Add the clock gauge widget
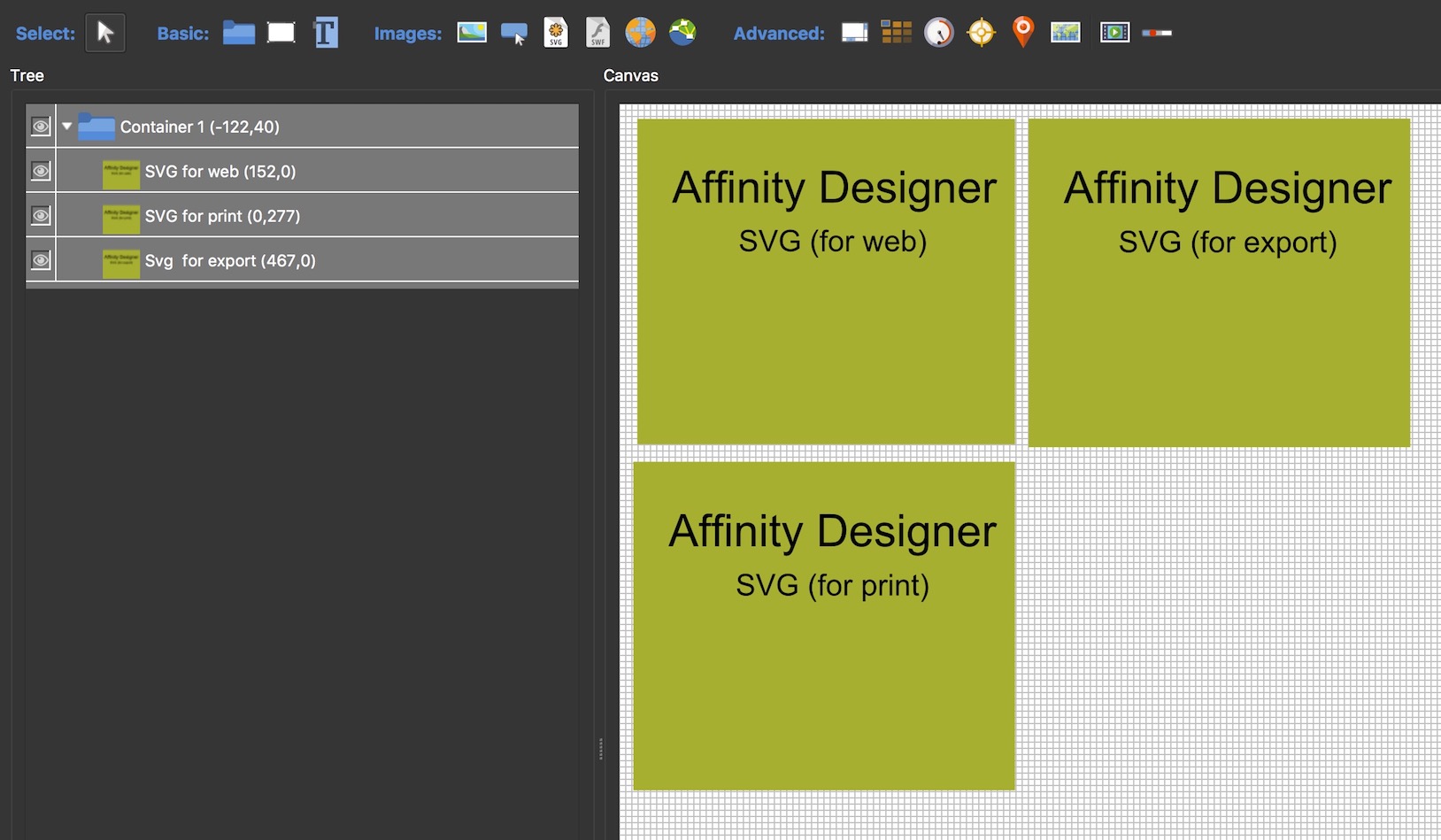 tap(939, 34)
